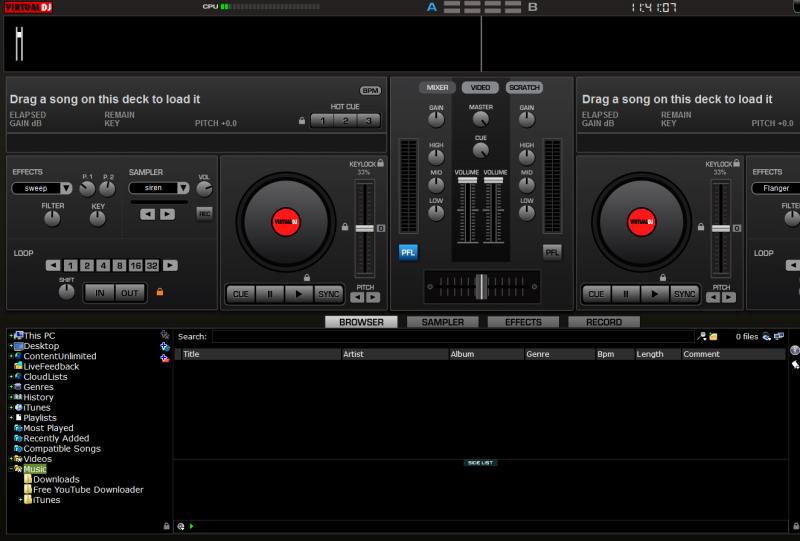Viewport: 800px width, 541px height.
Task: Nudge right deck pitch up arrow
Action: pos(729,298)
